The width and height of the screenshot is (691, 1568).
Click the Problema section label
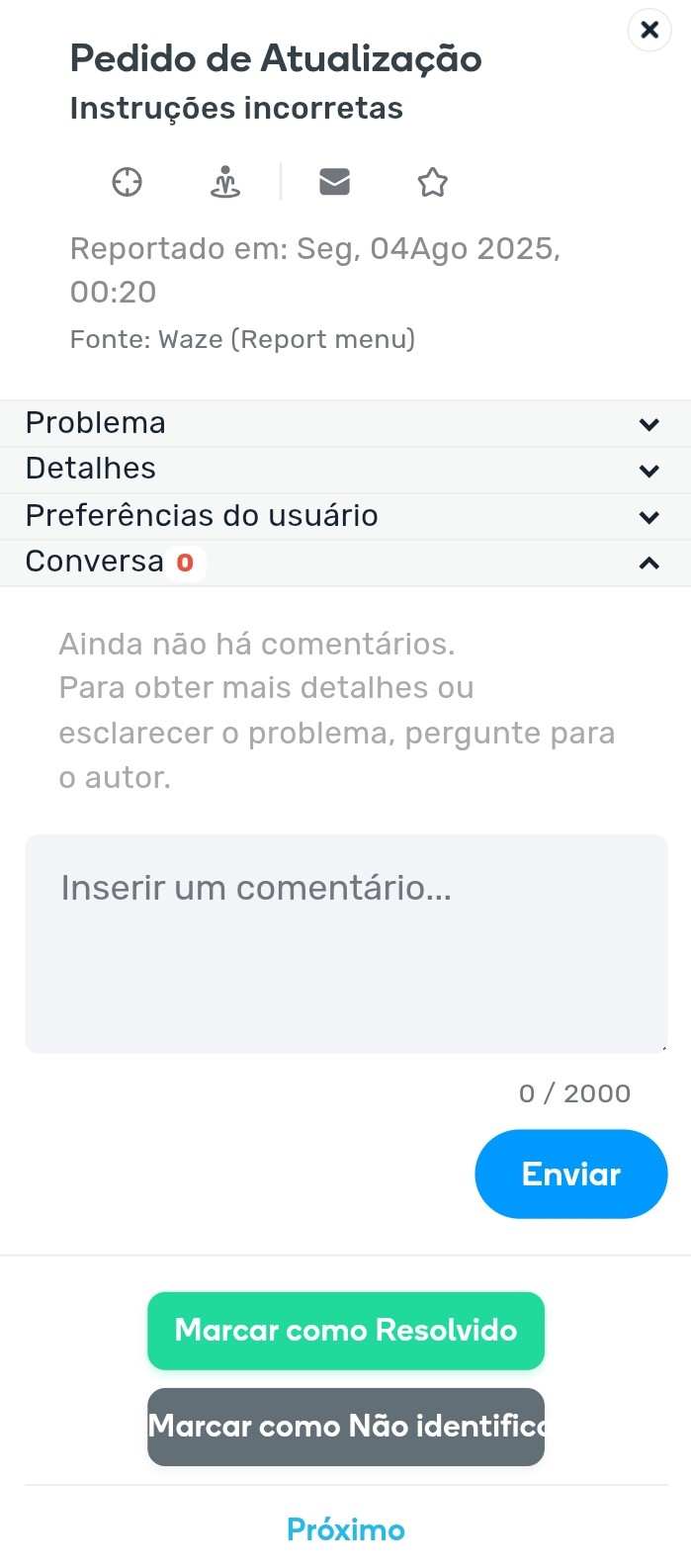(x=96, y=423)
